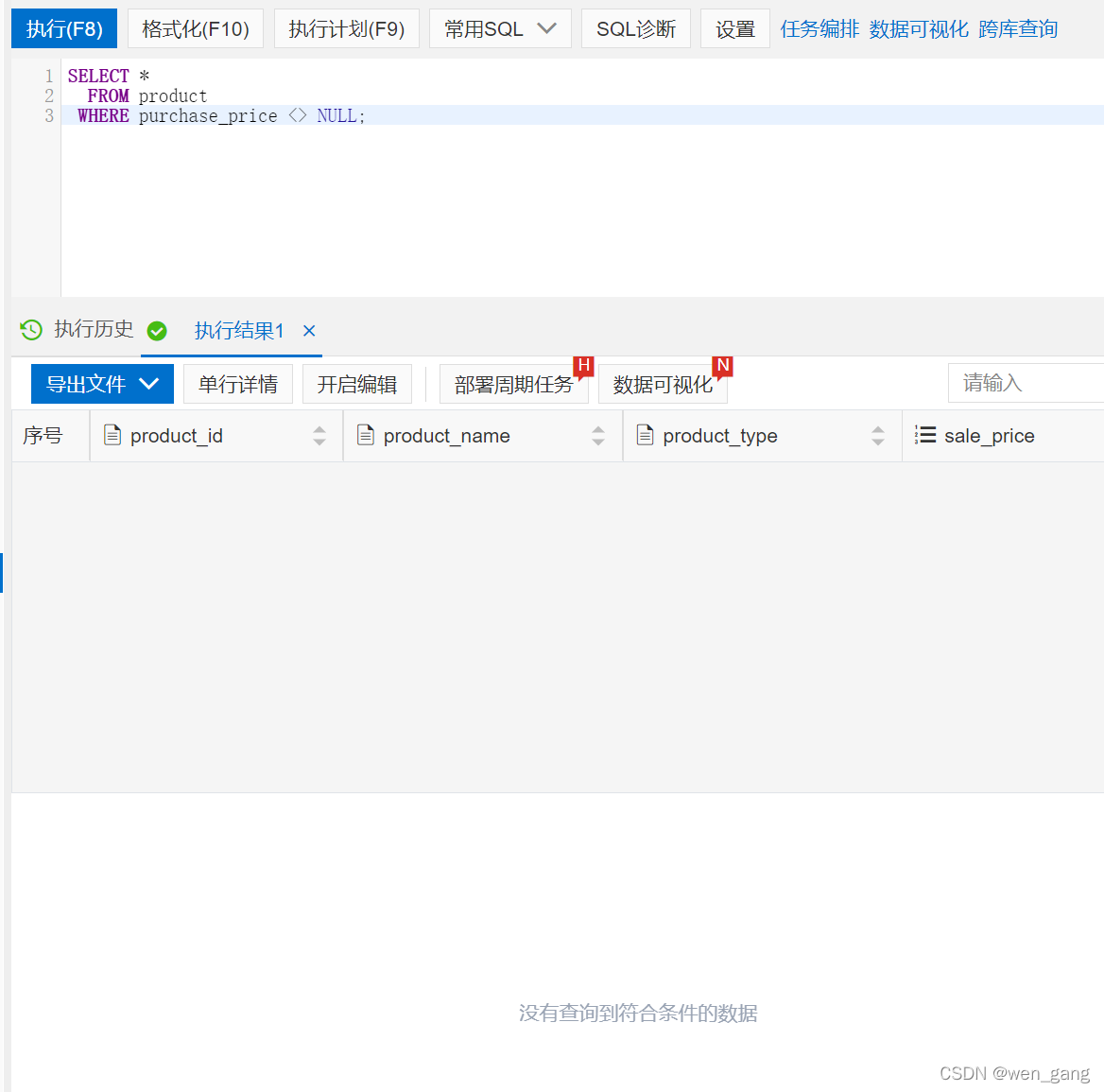The height and width of the screenshot is (1092, 1104).
Task: Click sort arrows on product_type column
Action: coord(876,435)
